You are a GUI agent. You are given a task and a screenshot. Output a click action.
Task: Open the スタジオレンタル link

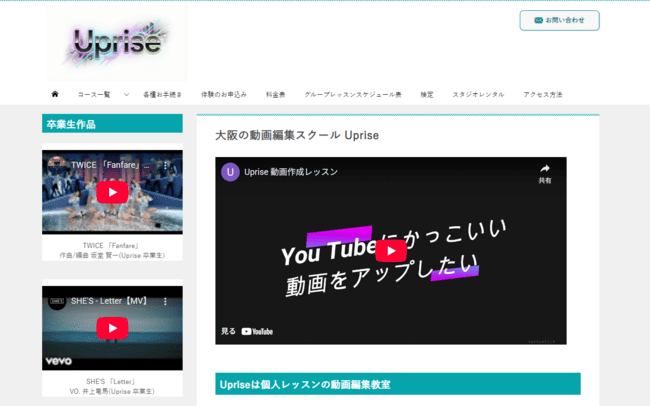click(478, 94)
